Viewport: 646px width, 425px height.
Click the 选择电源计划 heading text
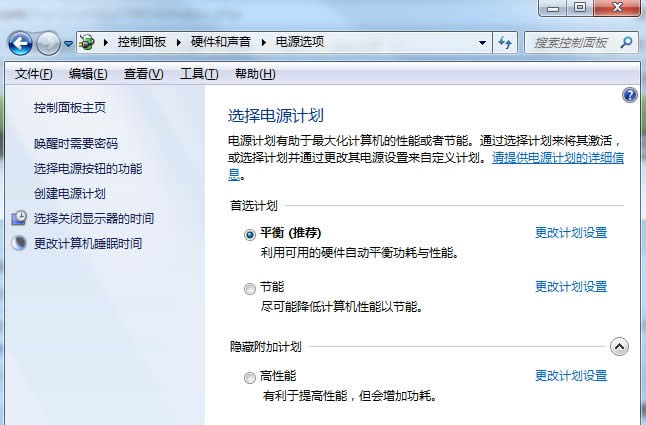(276, 116)
